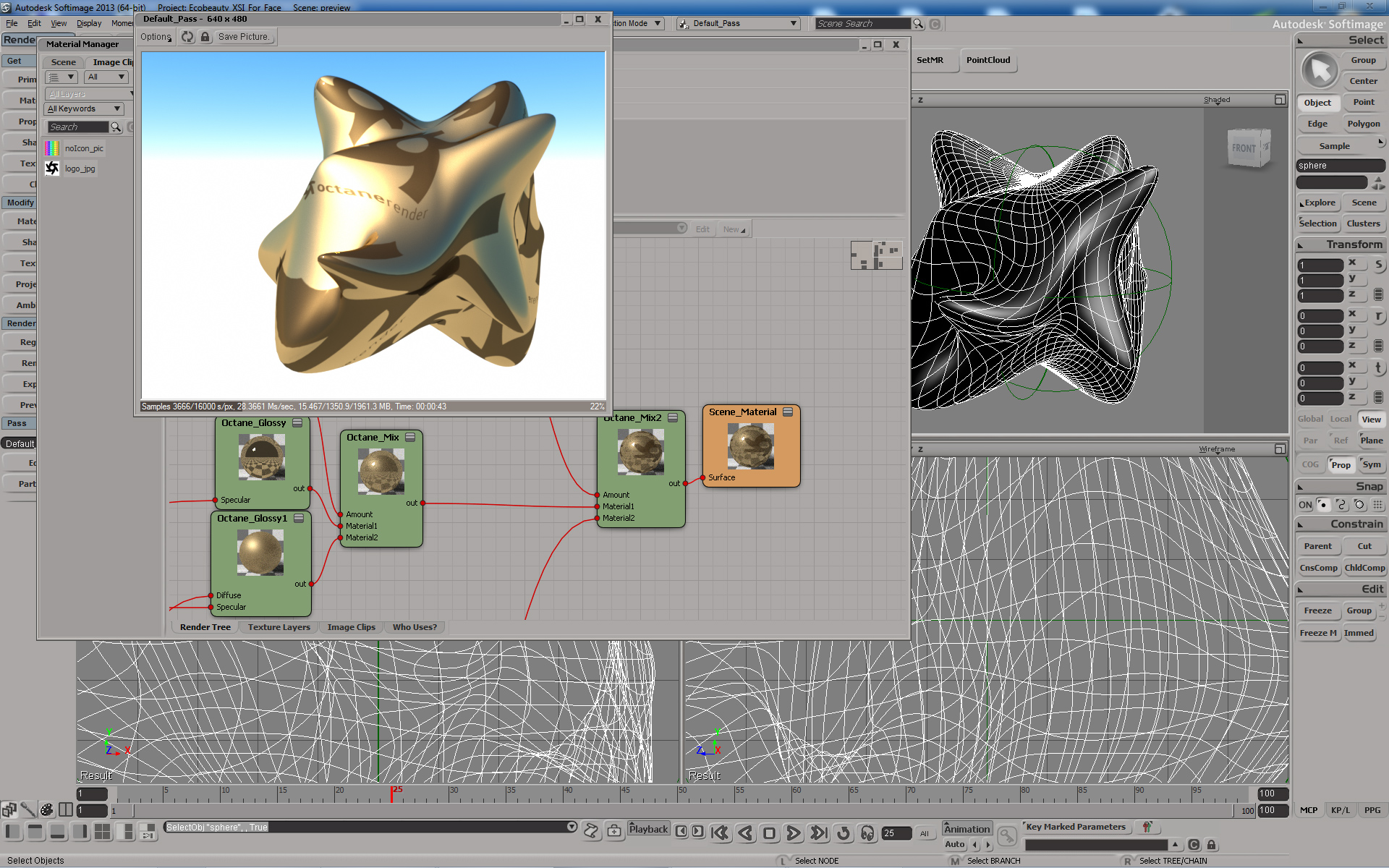This screenshot has height=868, width=1389.
Task: Toggle the snap ON button
Action: [1305, 505]
